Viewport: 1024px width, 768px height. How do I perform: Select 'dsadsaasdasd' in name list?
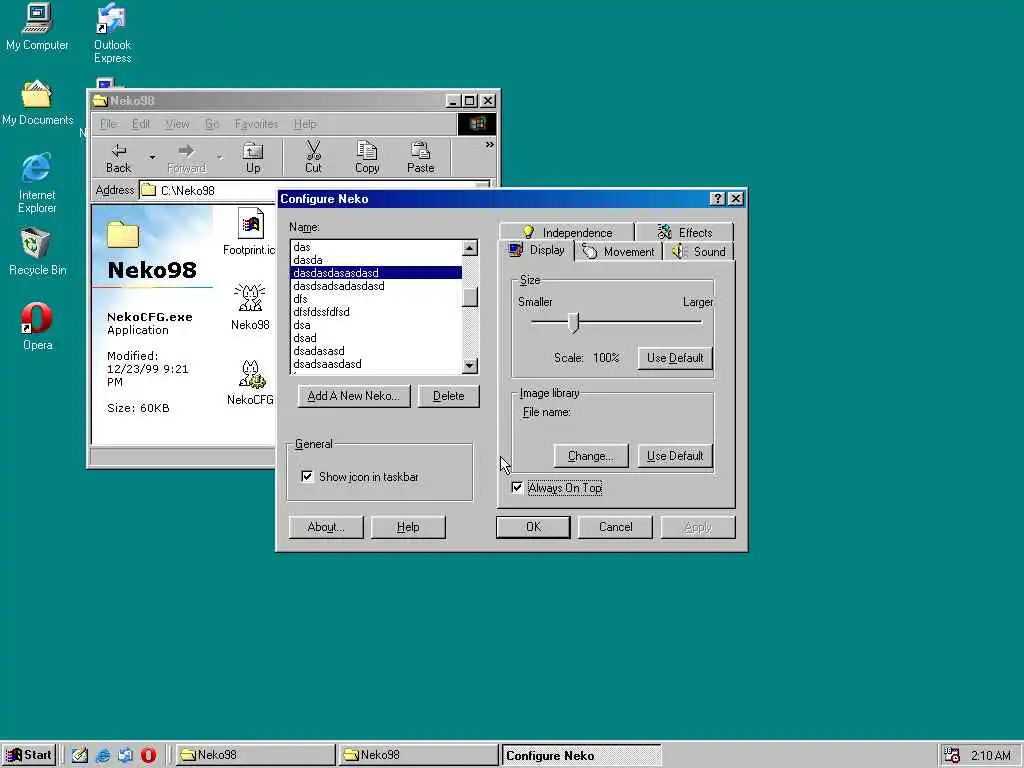tap(376, 364)
